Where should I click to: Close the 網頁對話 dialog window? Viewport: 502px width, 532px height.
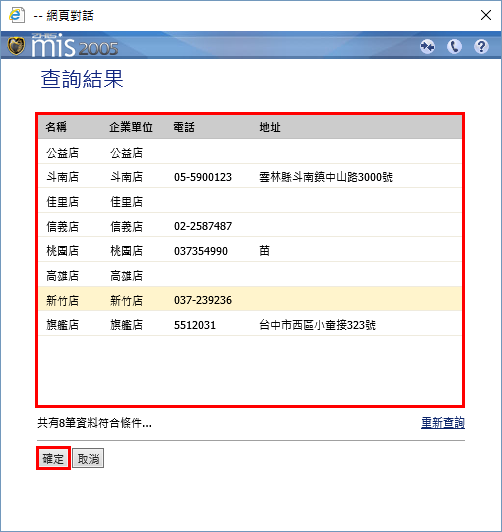pos(486,15)
